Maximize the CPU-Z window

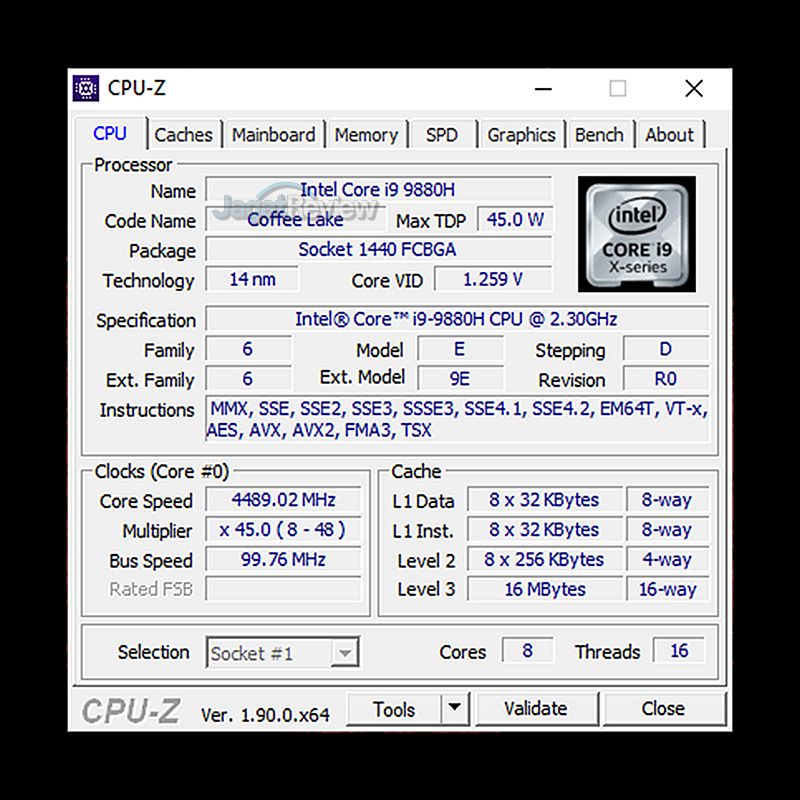coord(618,88)
